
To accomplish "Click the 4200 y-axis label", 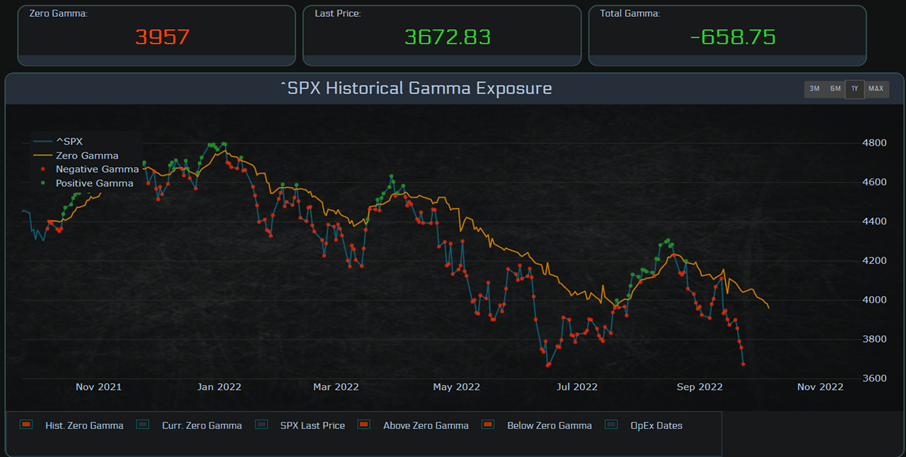I will (x=874, y=261).
